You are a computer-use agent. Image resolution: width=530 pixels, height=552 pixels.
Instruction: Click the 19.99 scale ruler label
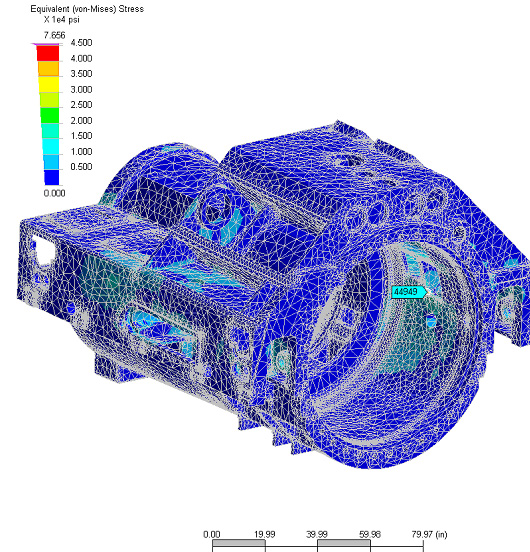[265, 534]
